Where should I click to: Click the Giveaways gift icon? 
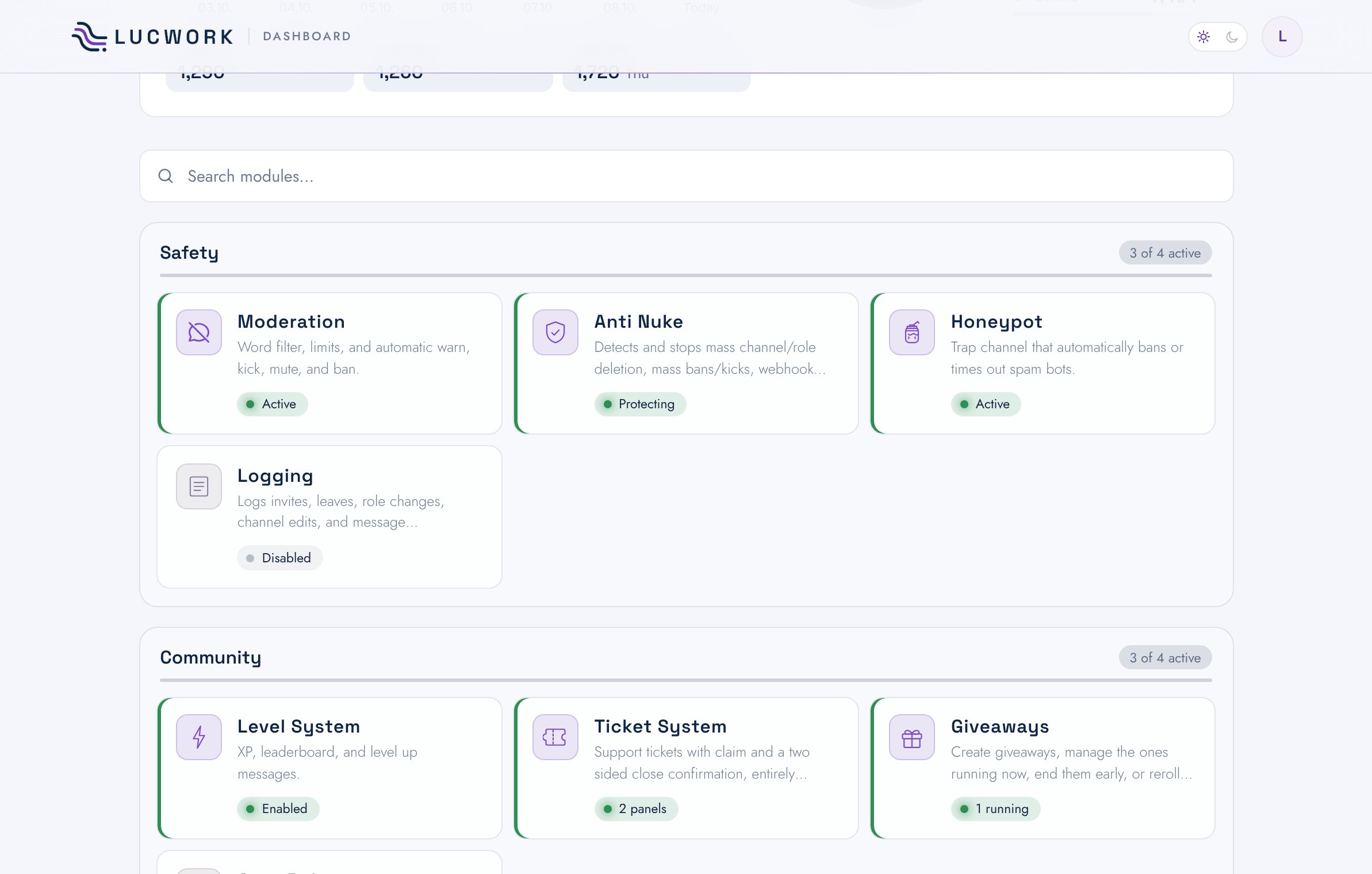(912, 737)
